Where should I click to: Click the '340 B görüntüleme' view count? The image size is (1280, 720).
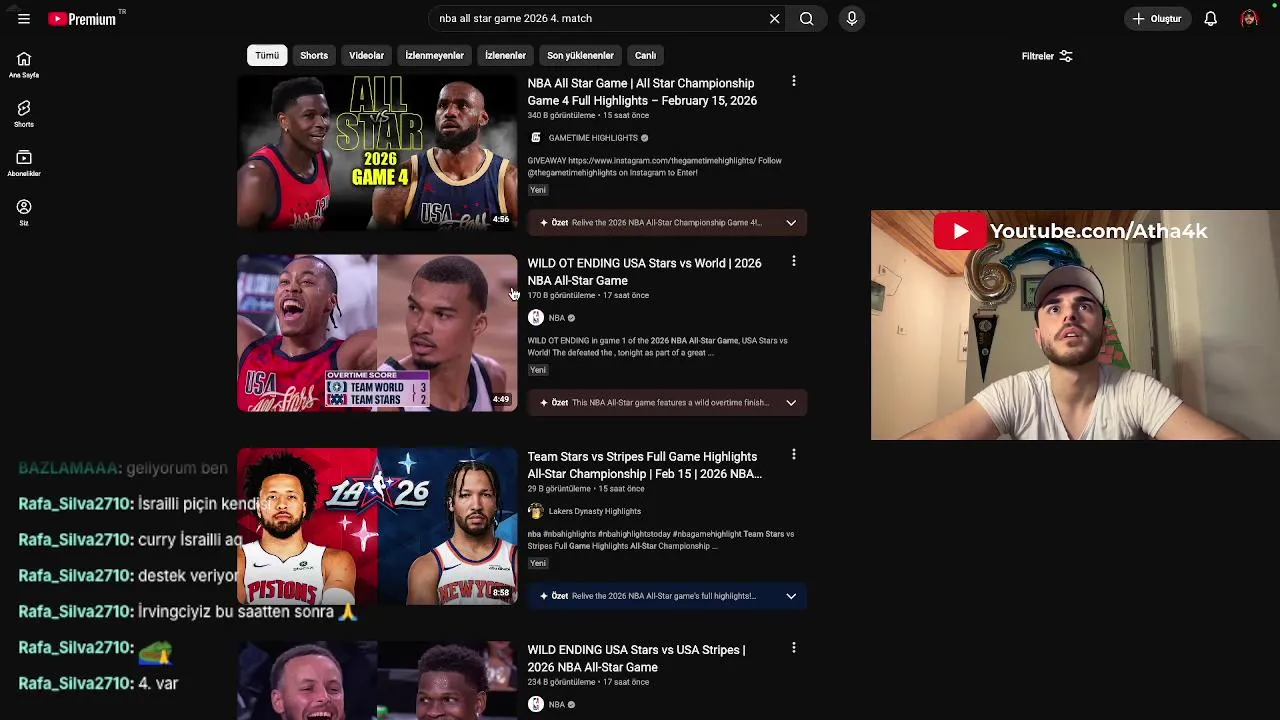coord(560,115)
